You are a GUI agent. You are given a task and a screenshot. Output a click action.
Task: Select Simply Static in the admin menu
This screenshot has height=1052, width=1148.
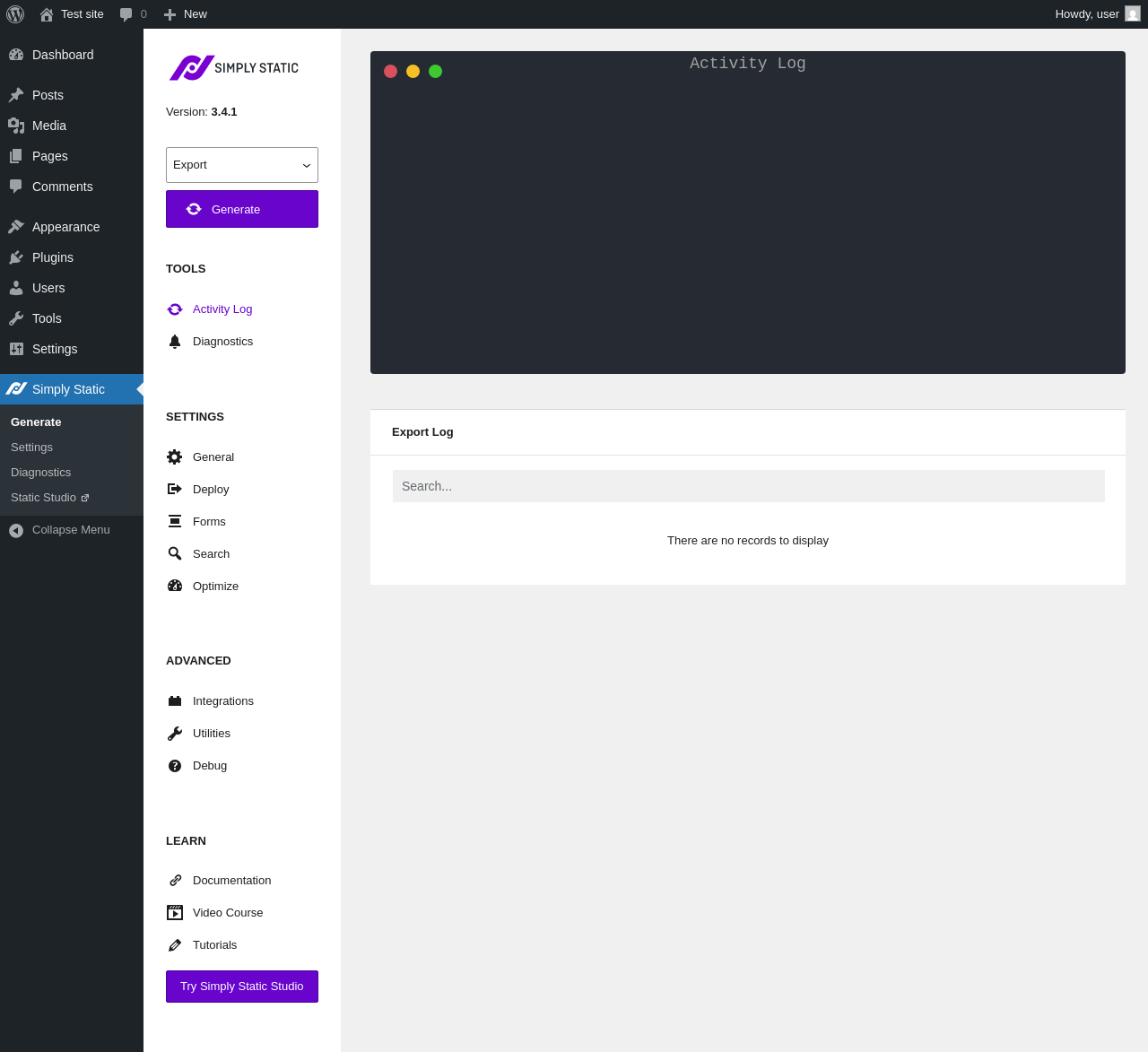[x=72, y=389]
